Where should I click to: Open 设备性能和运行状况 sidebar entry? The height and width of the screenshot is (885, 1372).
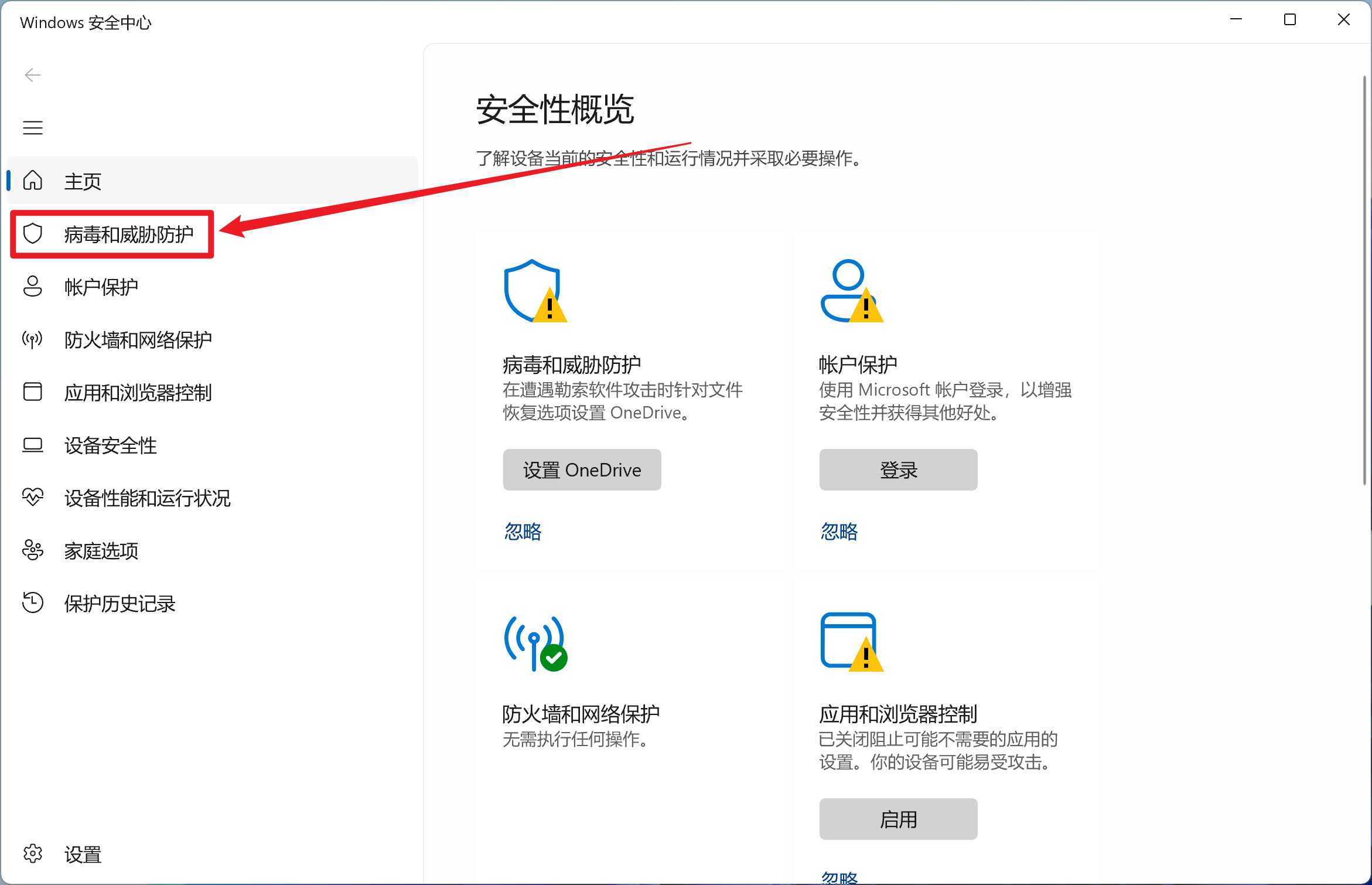point(213,498)
